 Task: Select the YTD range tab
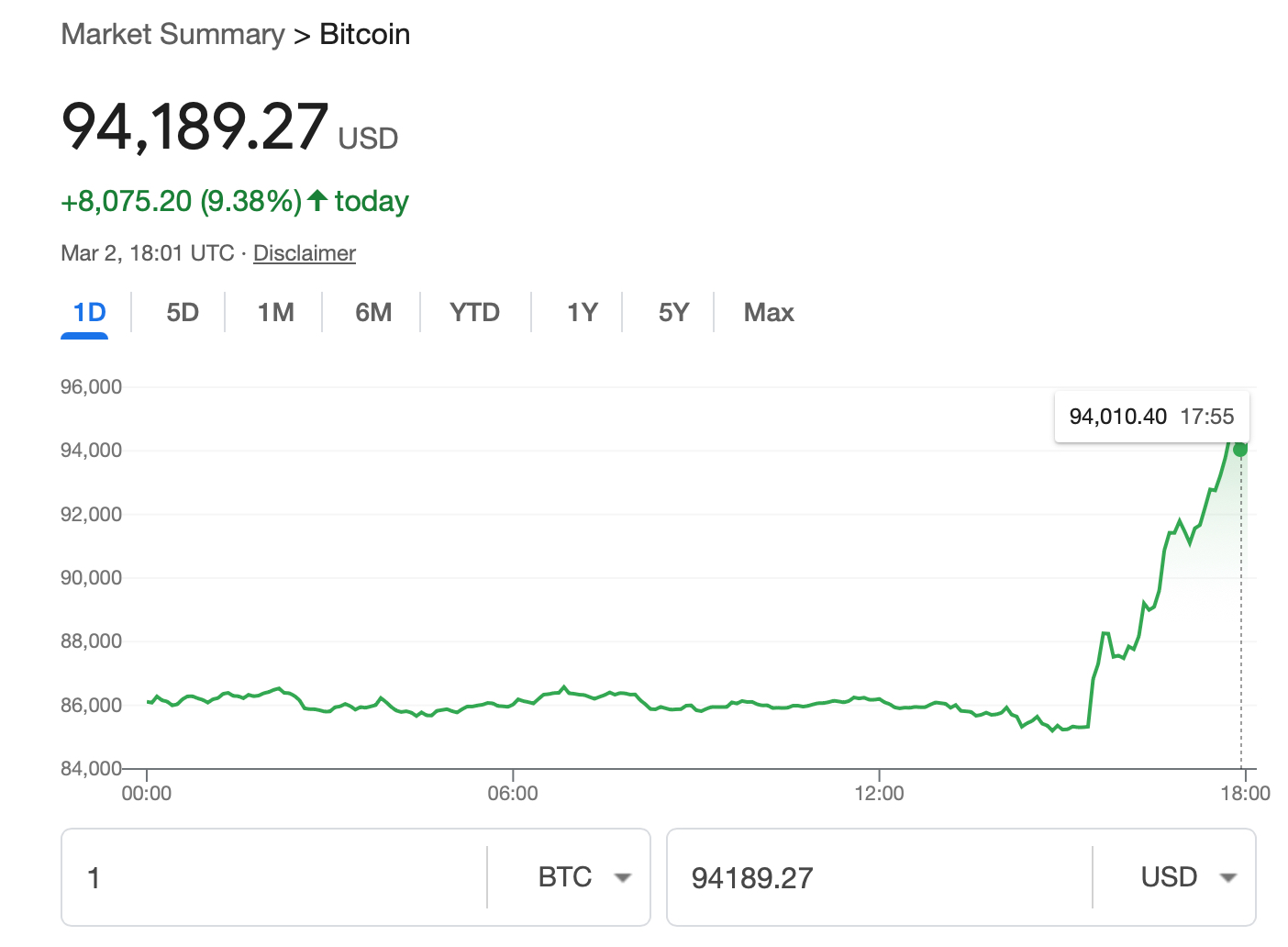tap(474, 313)
